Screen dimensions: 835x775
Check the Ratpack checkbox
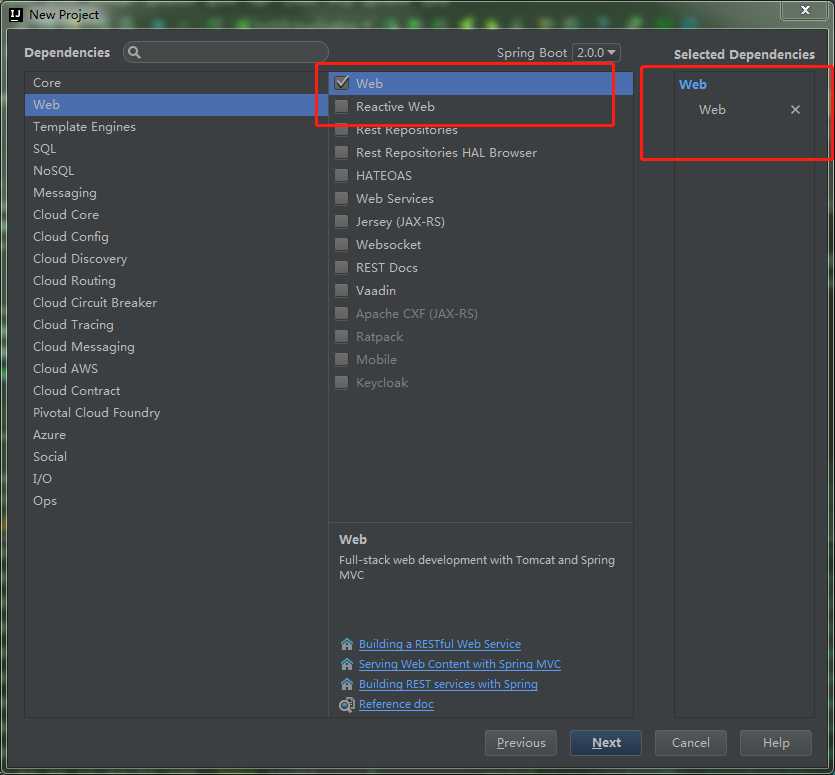(342, 337)
